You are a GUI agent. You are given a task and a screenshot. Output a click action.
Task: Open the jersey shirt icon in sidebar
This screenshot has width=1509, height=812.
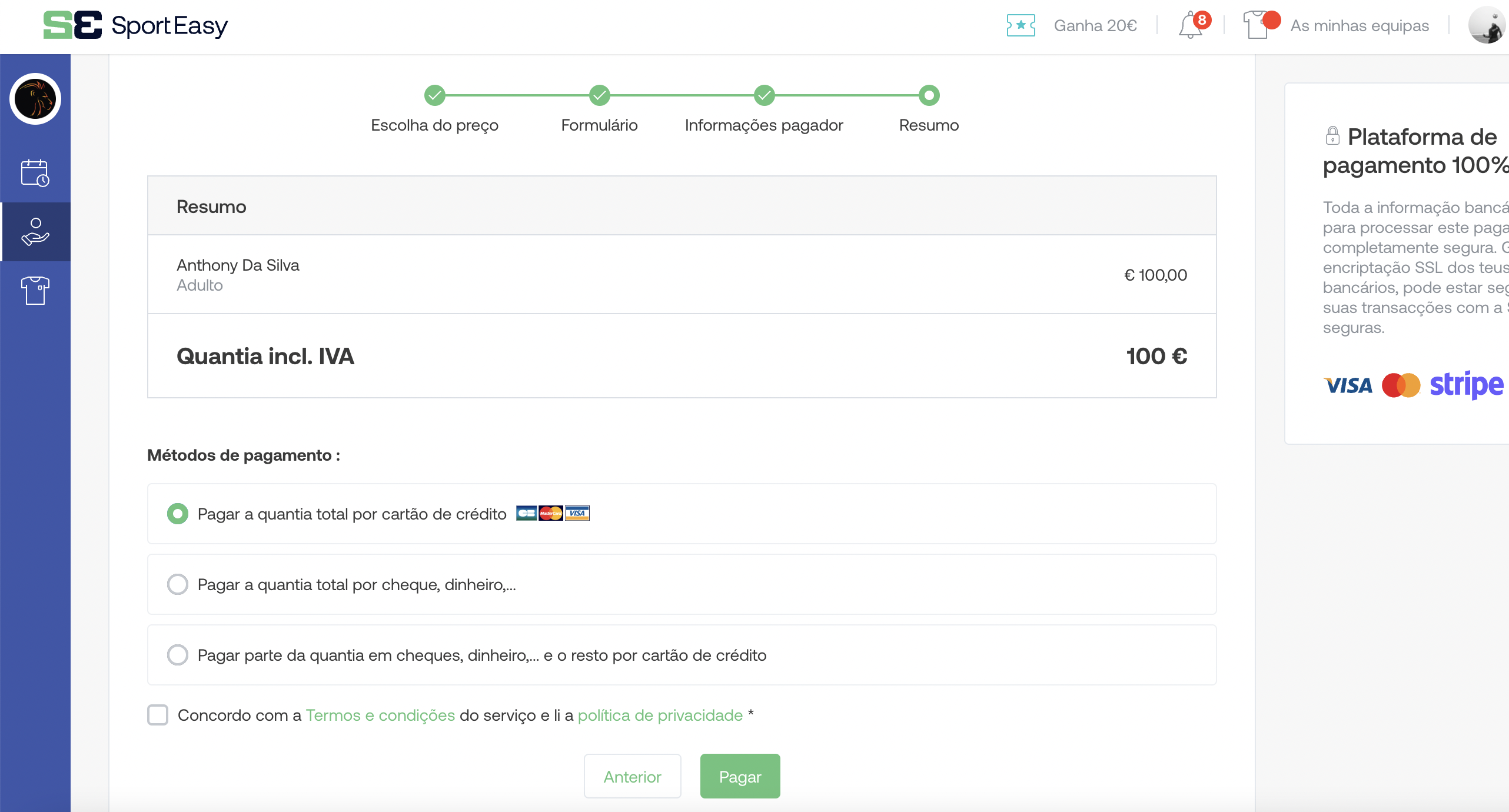coord(35,290)
